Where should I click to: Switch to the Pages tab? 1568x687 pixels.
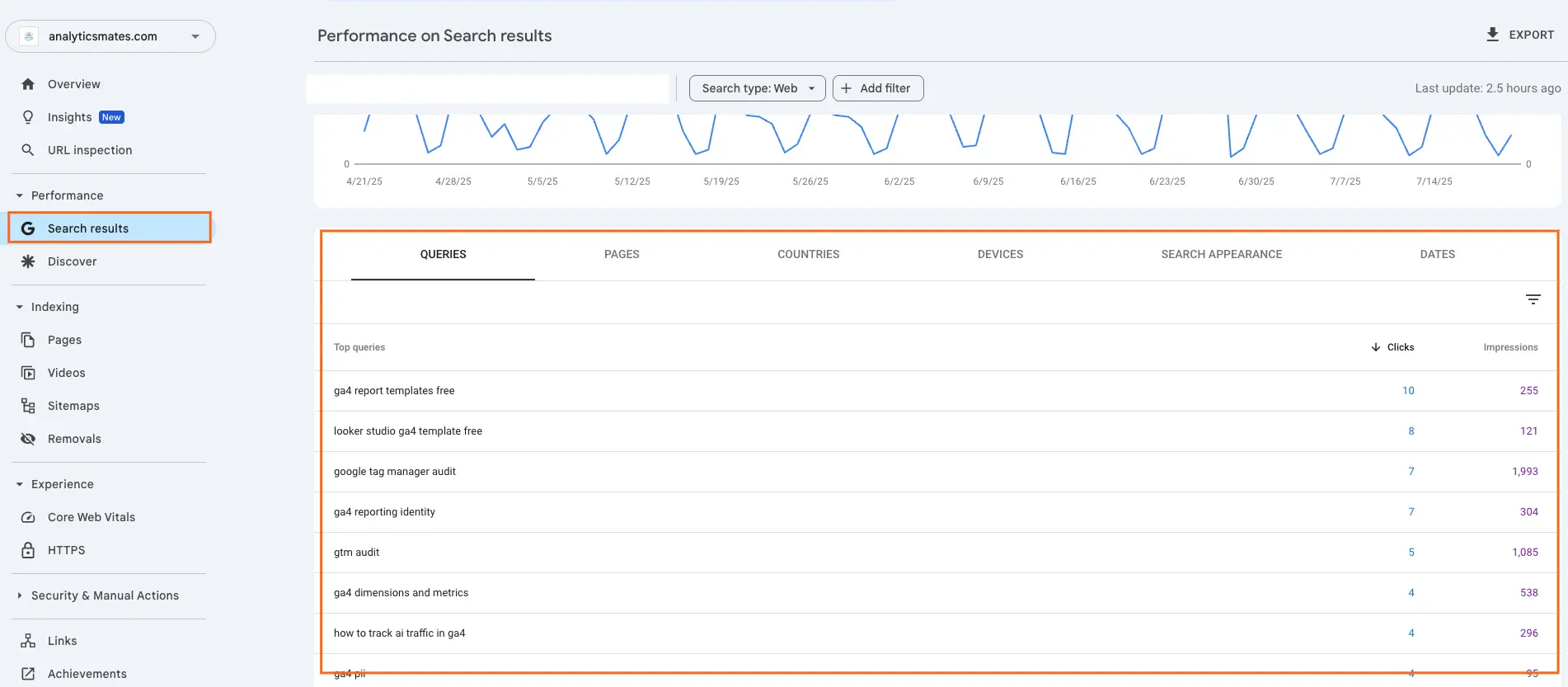(622, 255)
